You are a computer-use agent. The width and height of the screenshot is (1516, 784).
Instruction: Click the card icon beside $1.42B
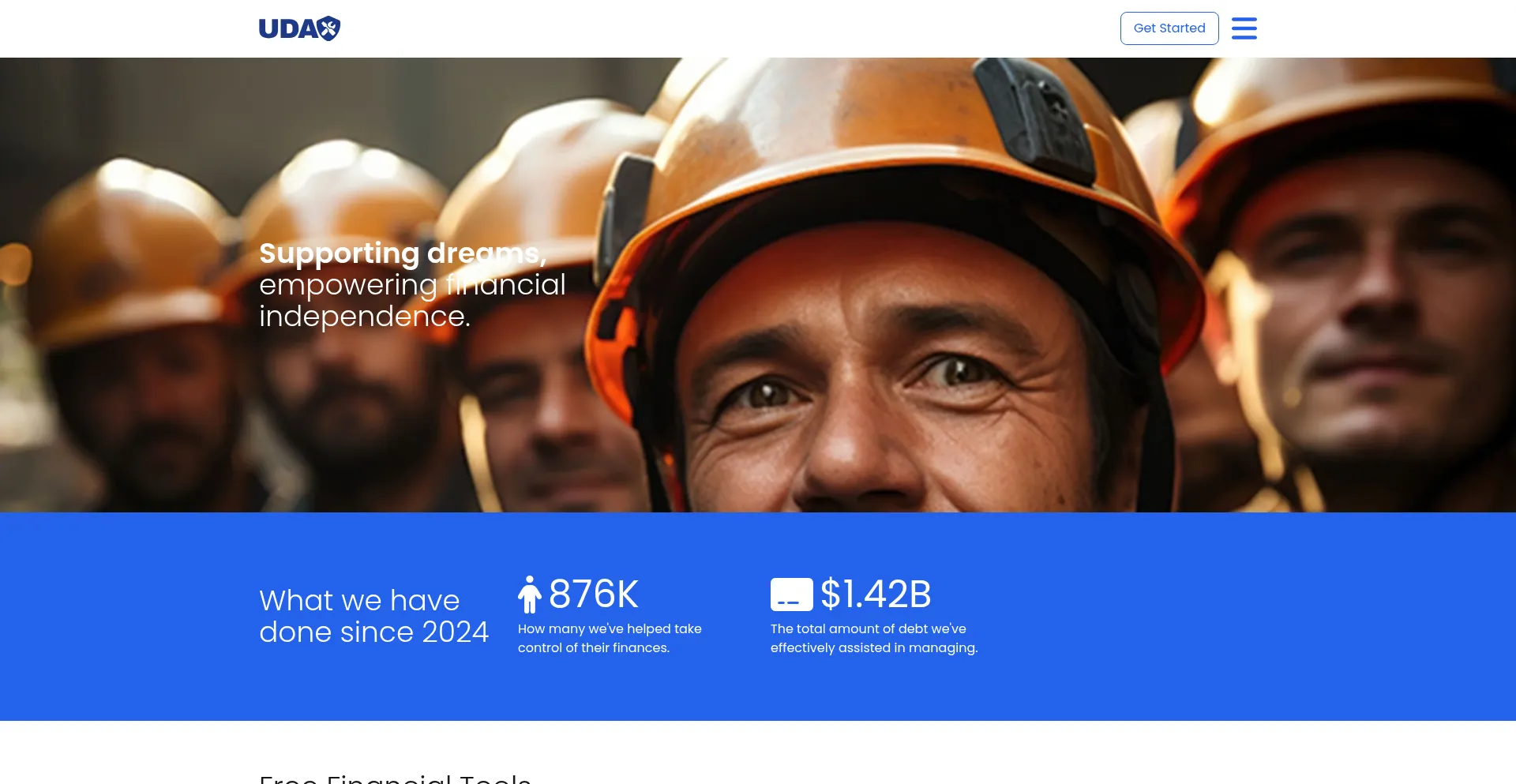pyautogui.click(x=792, y=595)
